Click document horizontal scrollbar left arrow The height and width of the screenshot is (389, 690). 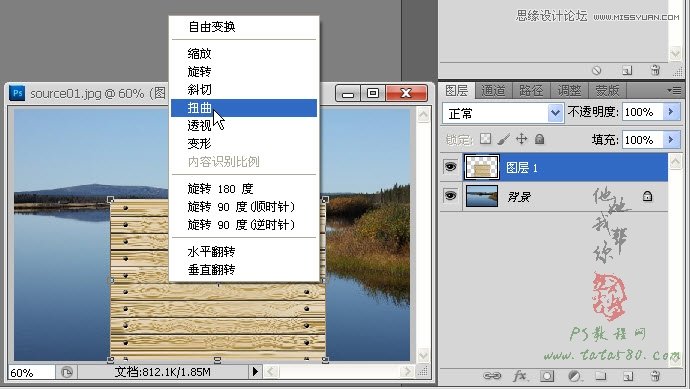271,372
